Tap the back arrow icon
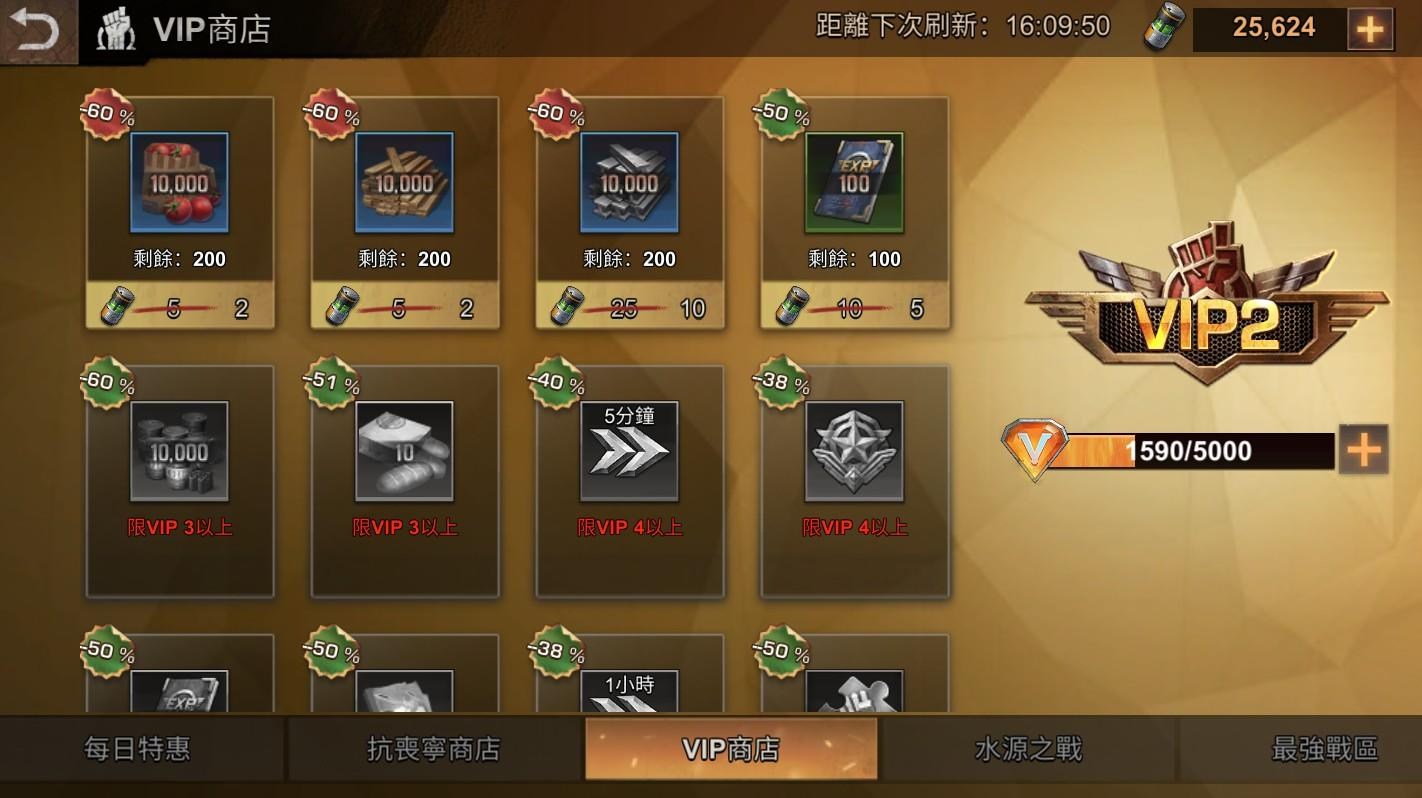Screen dimensions: 1422x798 (37, 29)
